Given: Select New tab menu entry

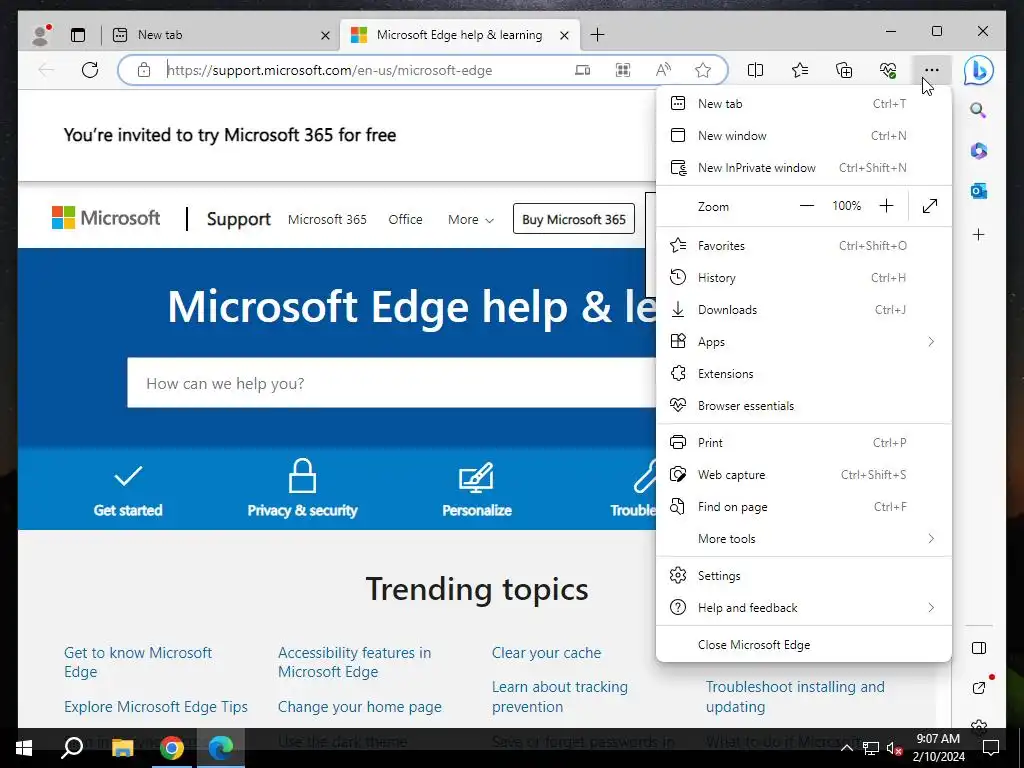Looking at the screenshot, I should 803,103.
